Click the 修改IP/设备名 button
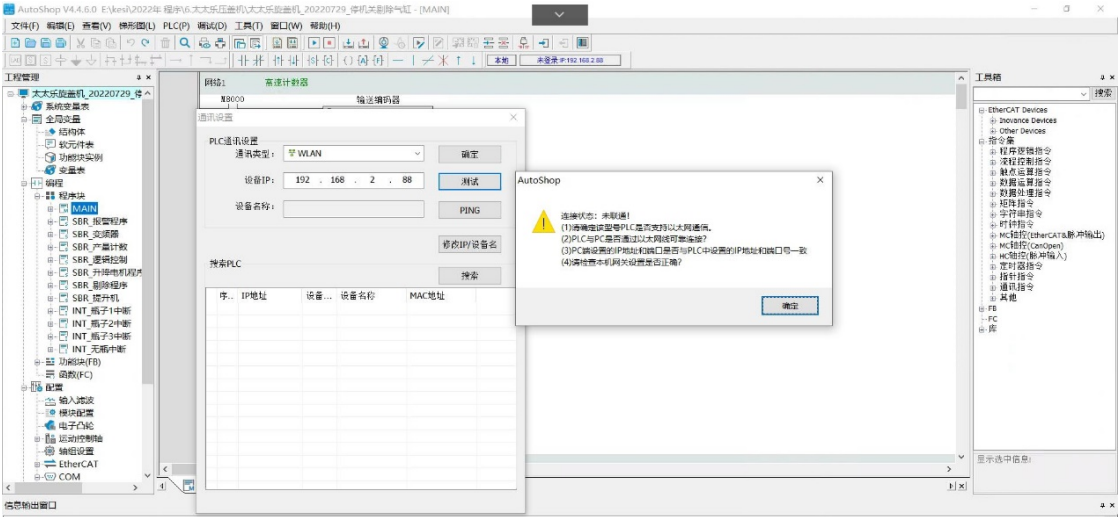1119x517 pixels. pyautogui.click(x=470, y=245)
